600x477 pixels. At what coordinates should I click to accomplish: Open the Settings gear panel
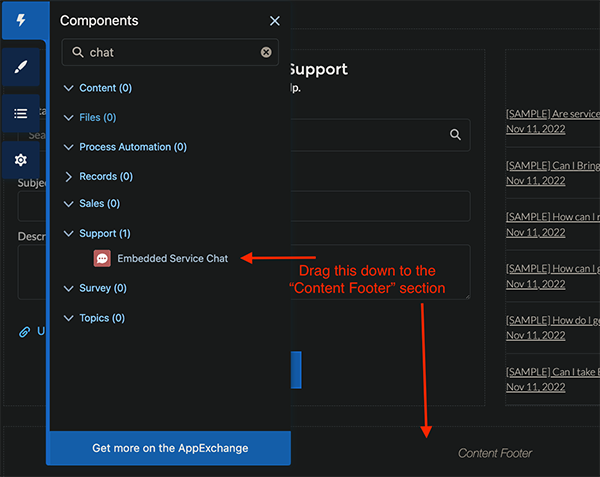tap(21, 160)
